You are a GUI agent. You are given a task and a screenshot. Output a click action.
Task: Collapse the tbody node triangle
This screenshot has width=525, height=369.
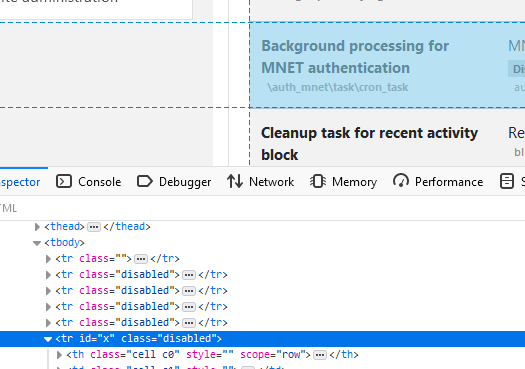(x=37, y=243)
